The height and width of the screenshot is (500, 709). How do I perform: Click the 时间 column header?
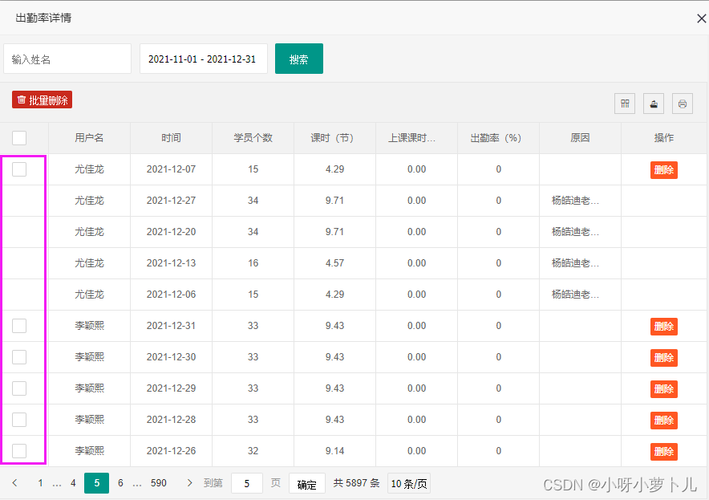171,138
